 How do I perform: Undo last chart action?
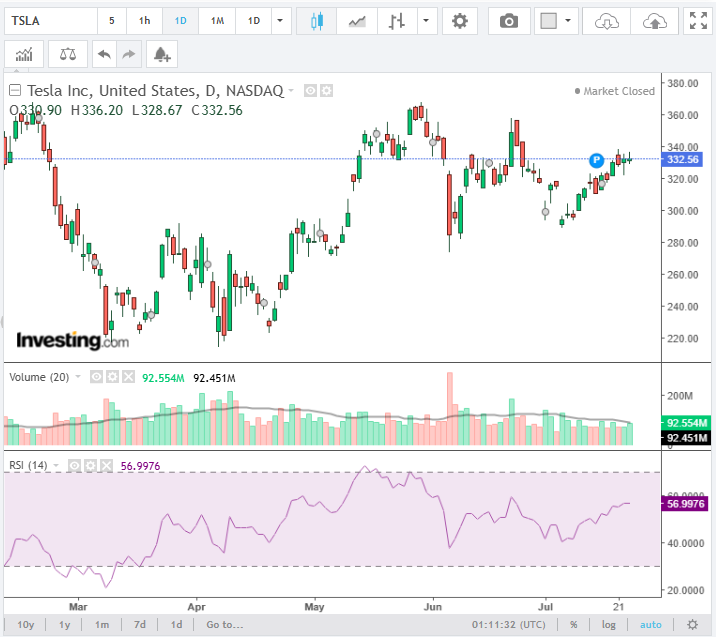[x=104, y=54]
